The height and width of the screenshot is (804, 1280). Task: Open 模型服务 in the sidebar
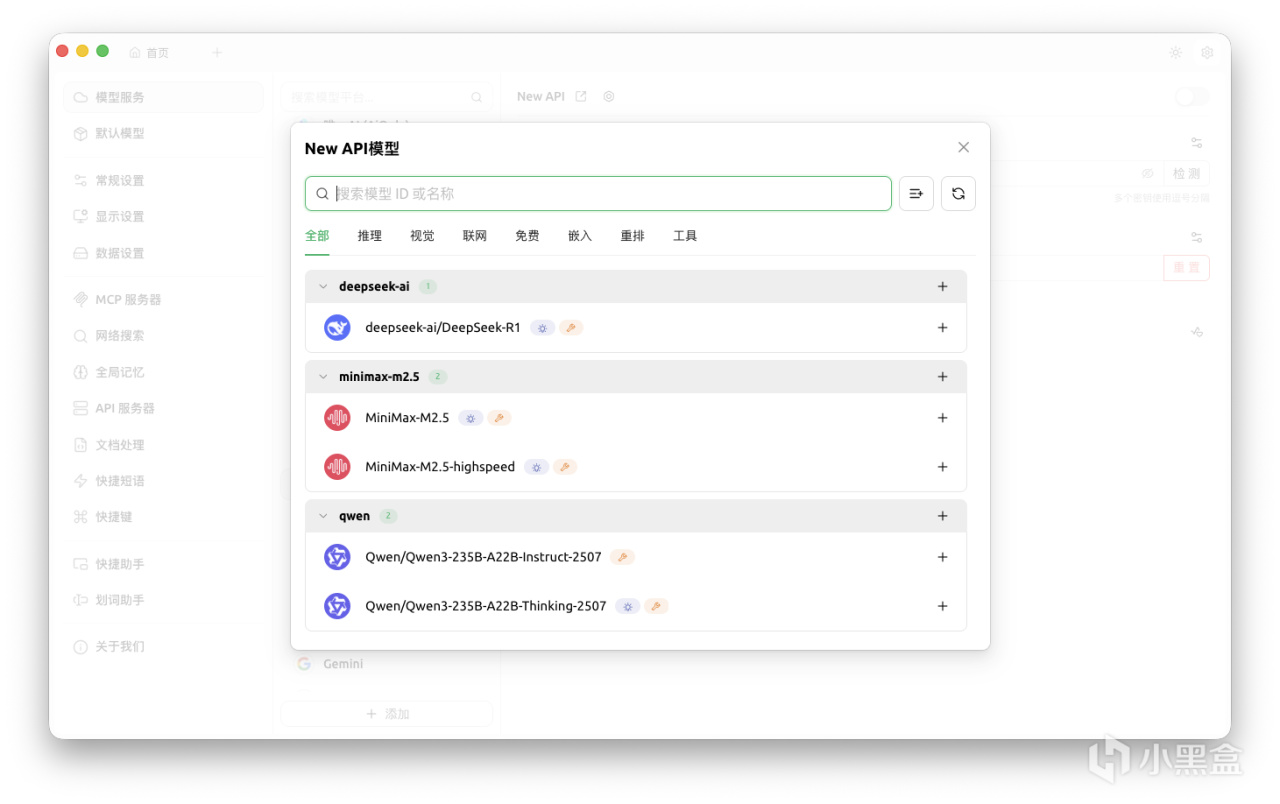pos(163,97)
